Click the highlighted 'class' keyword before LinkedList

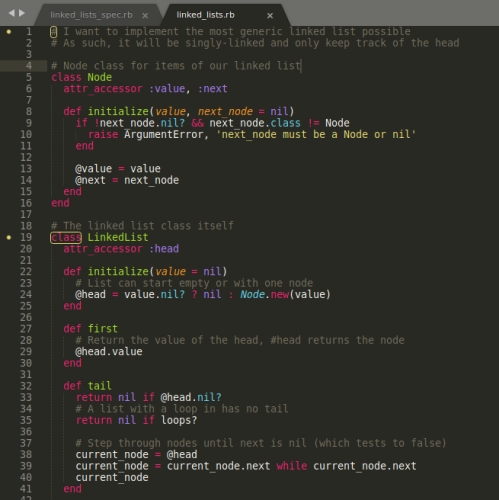pos(66,237)
